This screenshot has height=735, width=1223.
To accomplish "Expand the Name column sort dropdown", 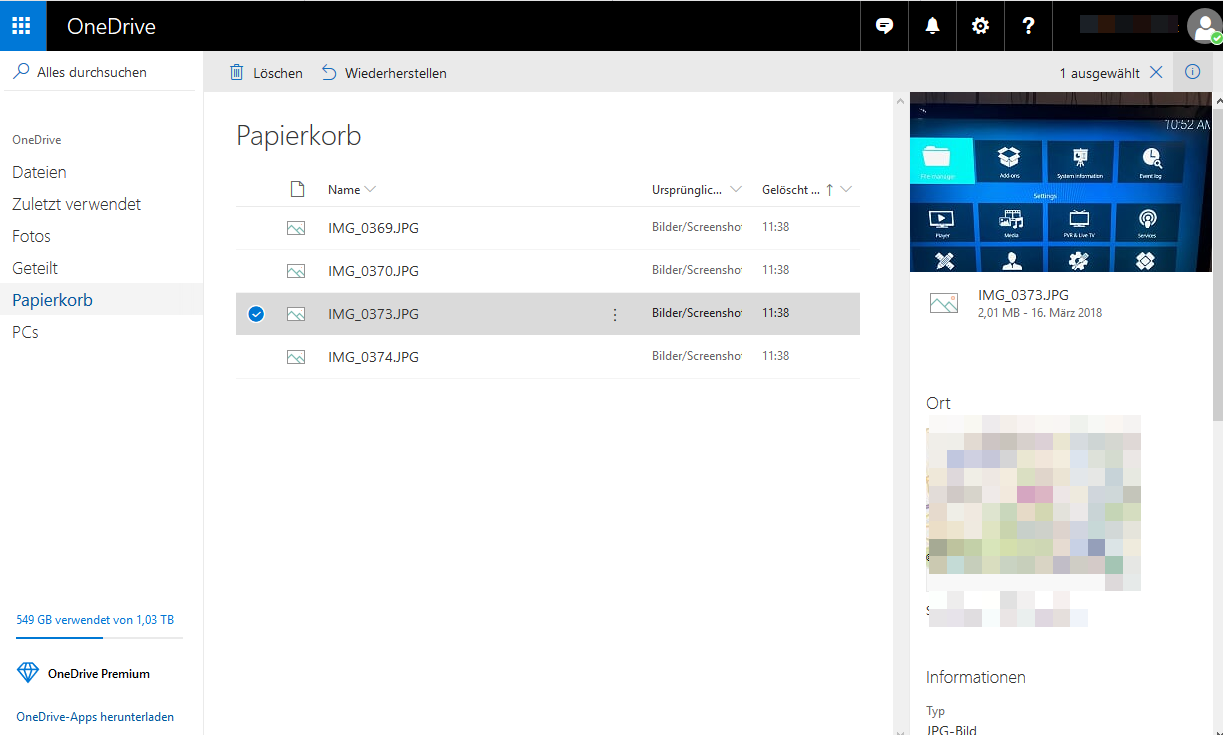I will pyautogui.click(x=371, y=190).
